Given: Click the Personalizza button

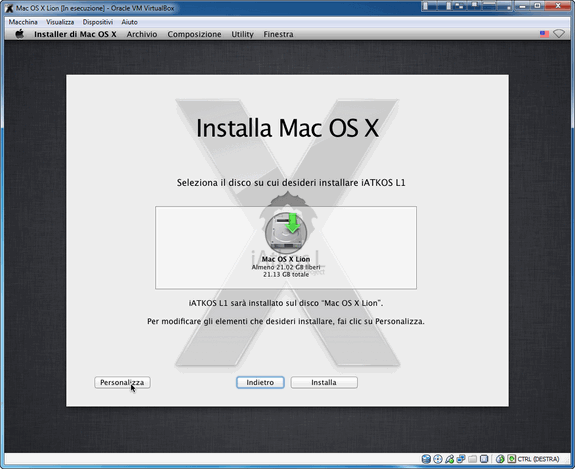Looking at the screenshot, I should [122, 382].
